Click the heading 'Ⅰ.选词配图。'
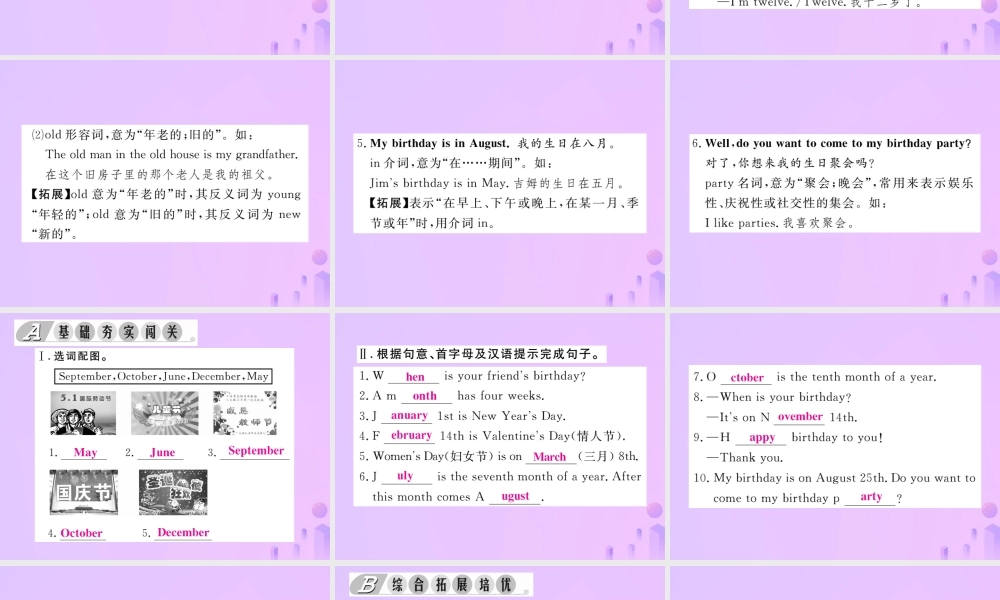The width and height of the screenshot is (1000, 600). 73,356
